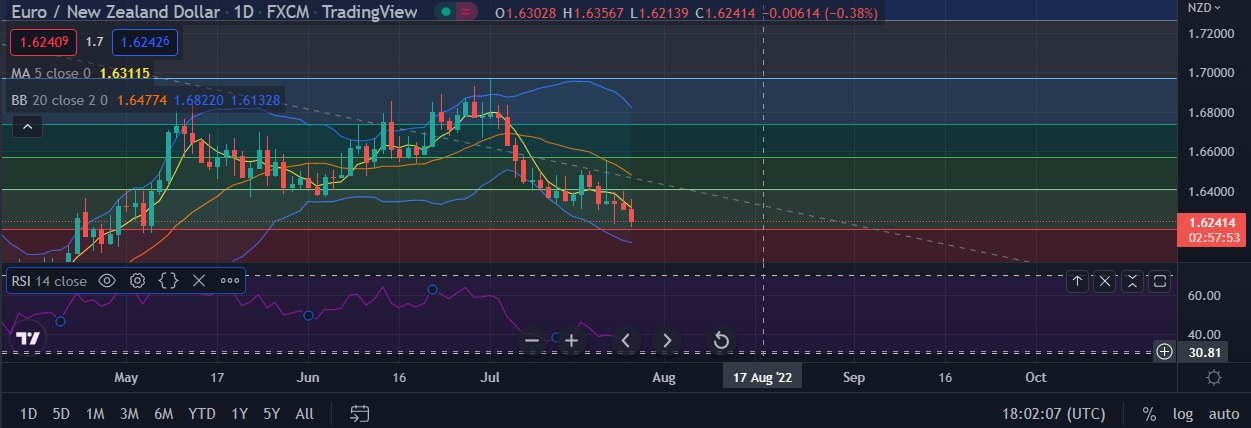The height and width of the screenshot is (428, 1251).
Task: Click buy price button 1.62426
Action: click(x=145, y=43)
